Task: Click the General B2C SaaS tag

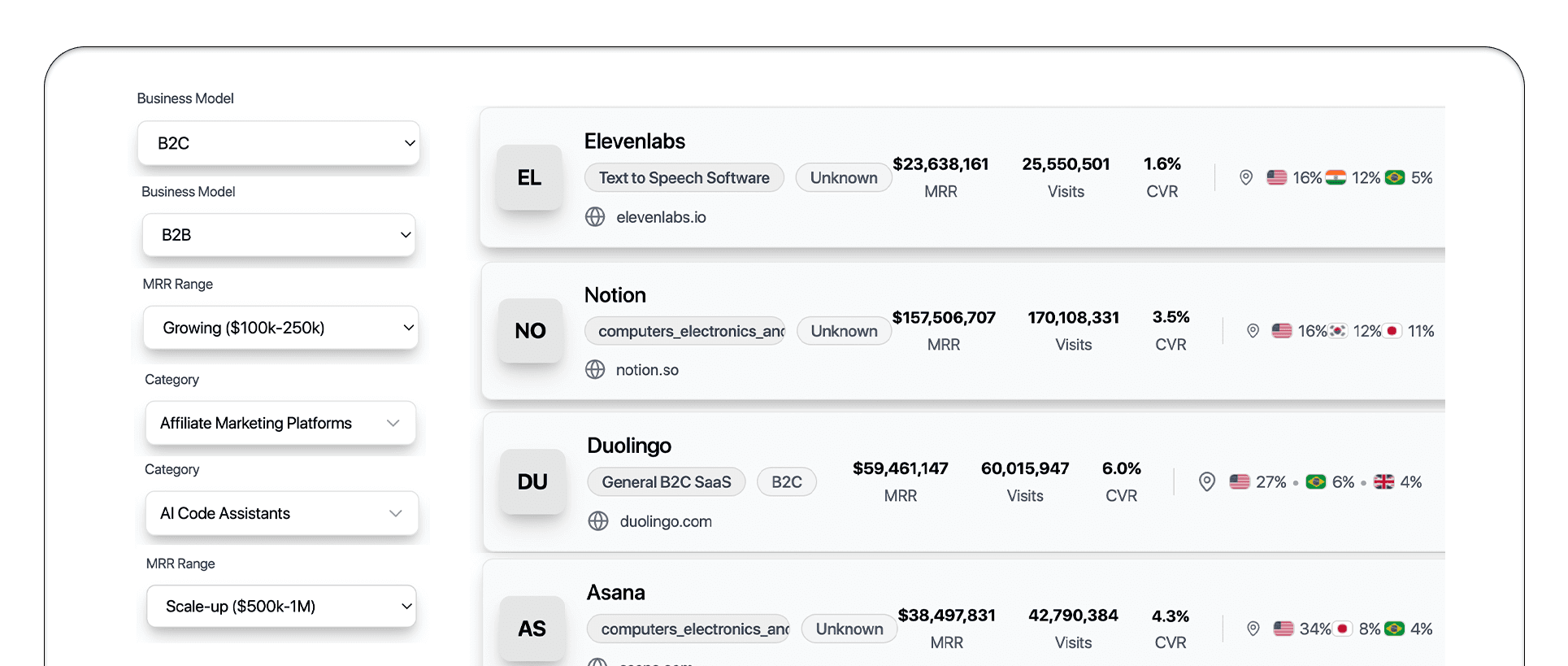Action: coord(667,482)
